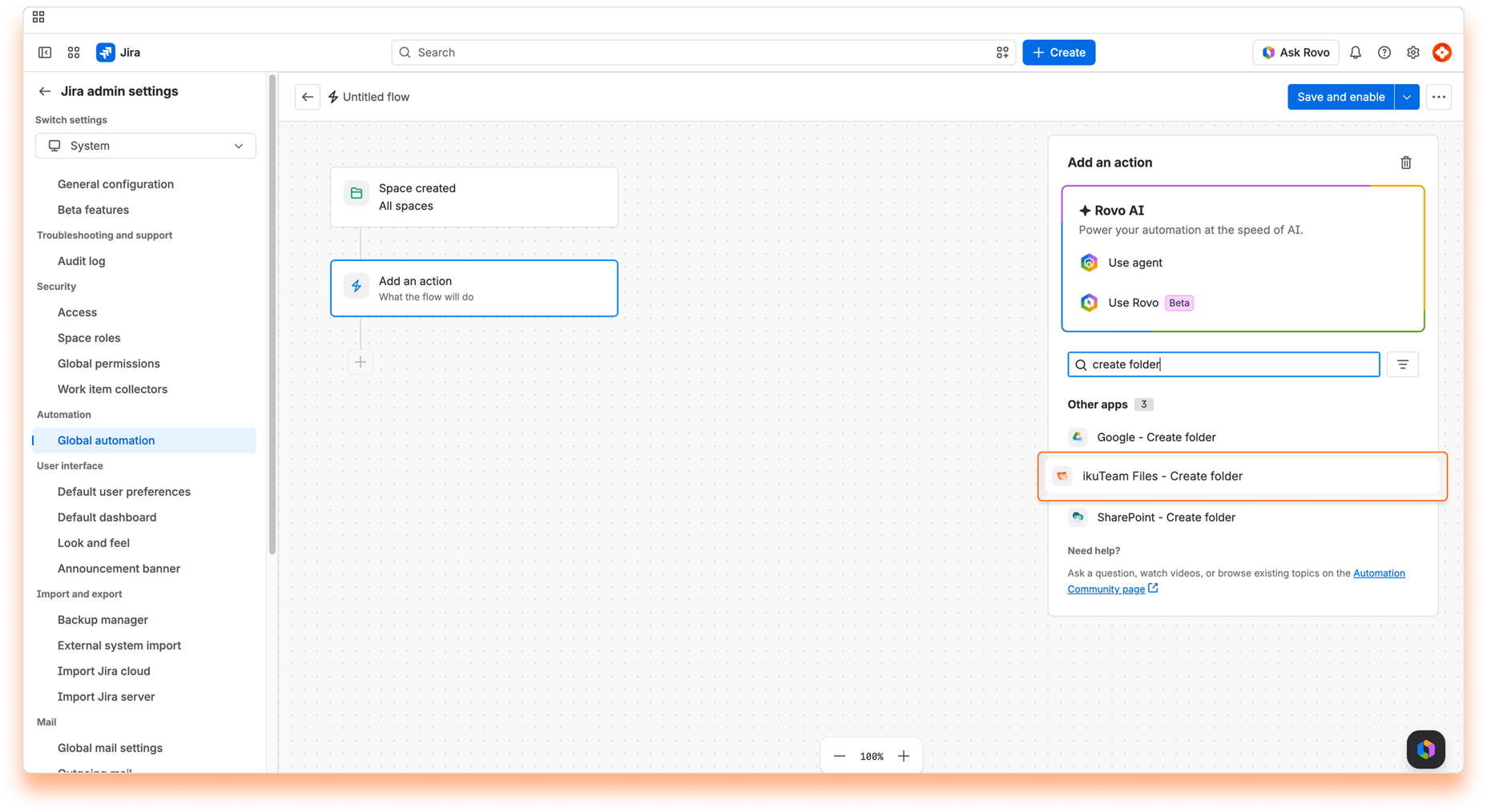
Task: Click the Save and enable button
Action: pos(1340,97)
